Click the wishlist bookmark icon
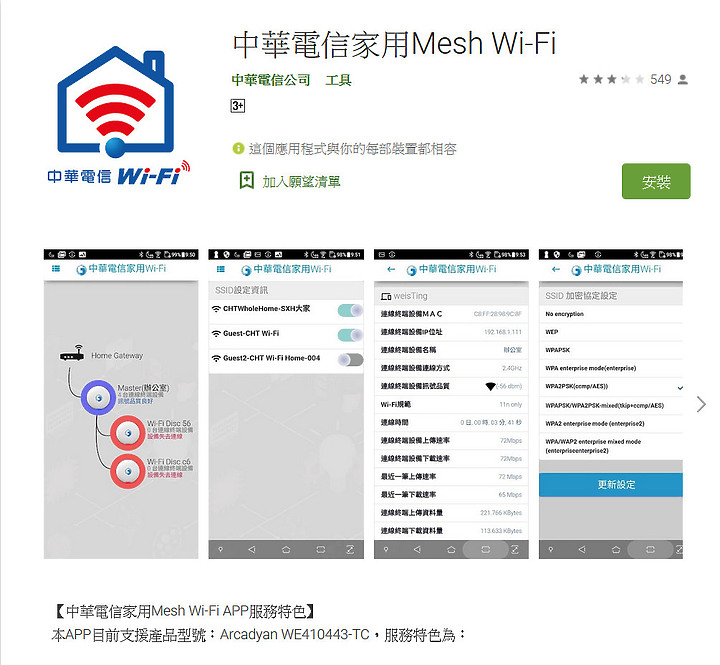This screenshot has width=720, height=665. tap(247, 180)
